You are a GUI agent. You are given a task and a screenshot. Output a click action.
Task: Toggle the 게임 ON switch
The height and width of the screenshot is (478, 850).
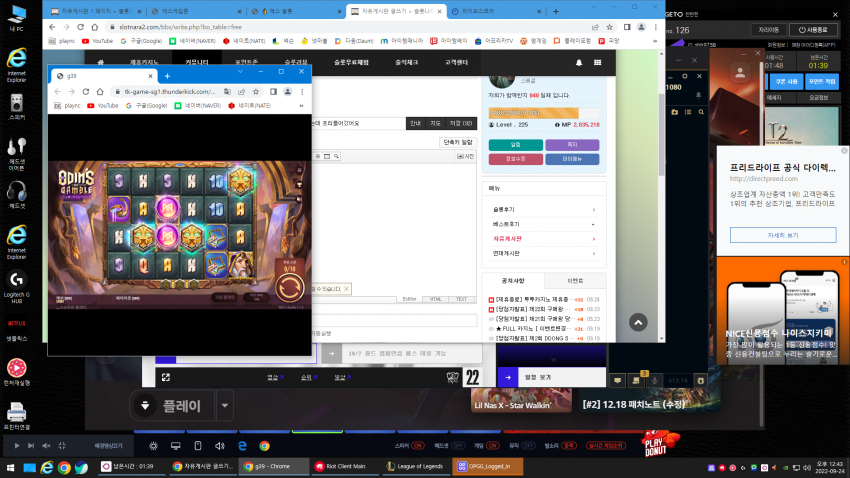[492, 445]
